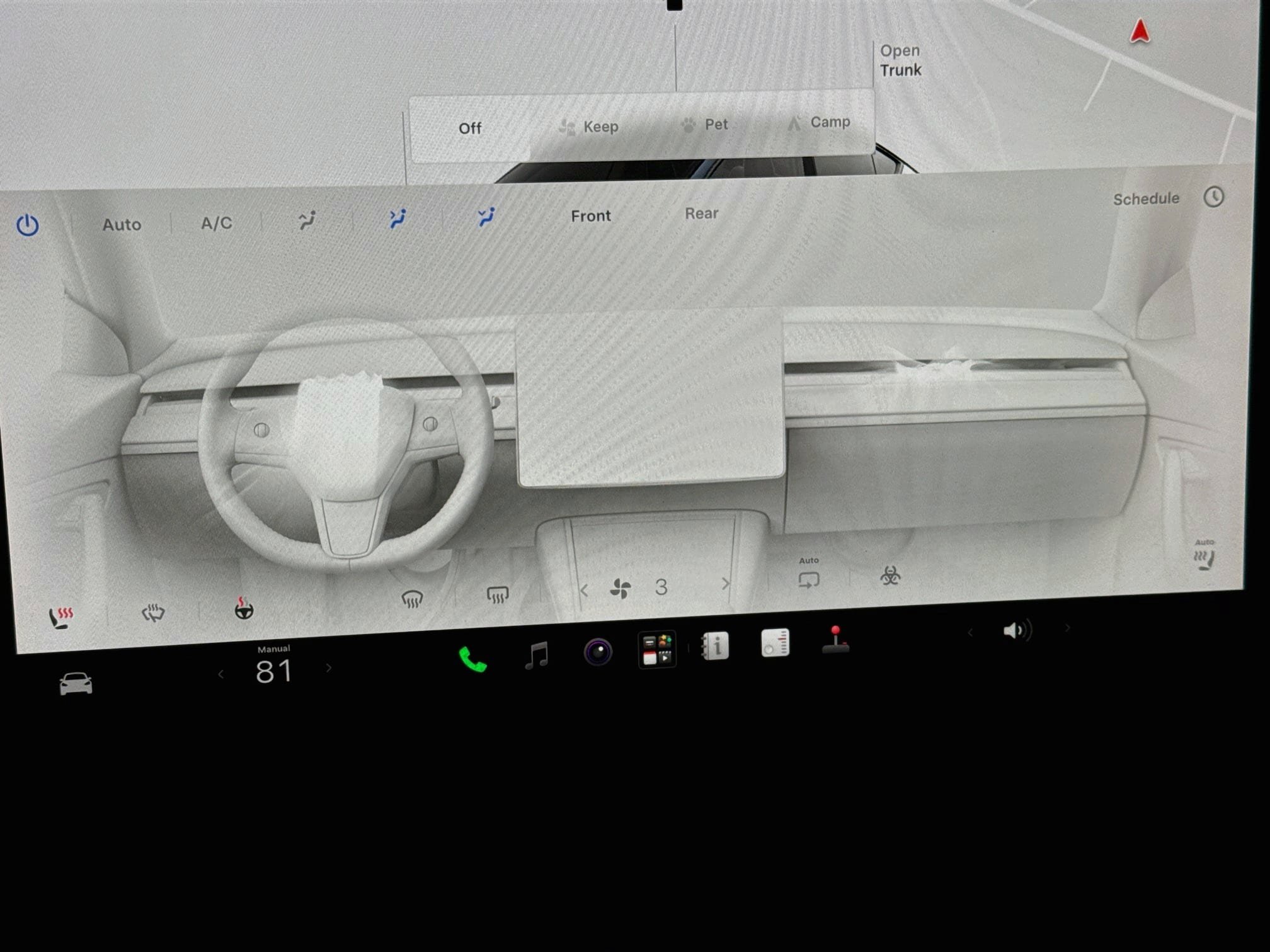Open the Phone app

[472, 659]
